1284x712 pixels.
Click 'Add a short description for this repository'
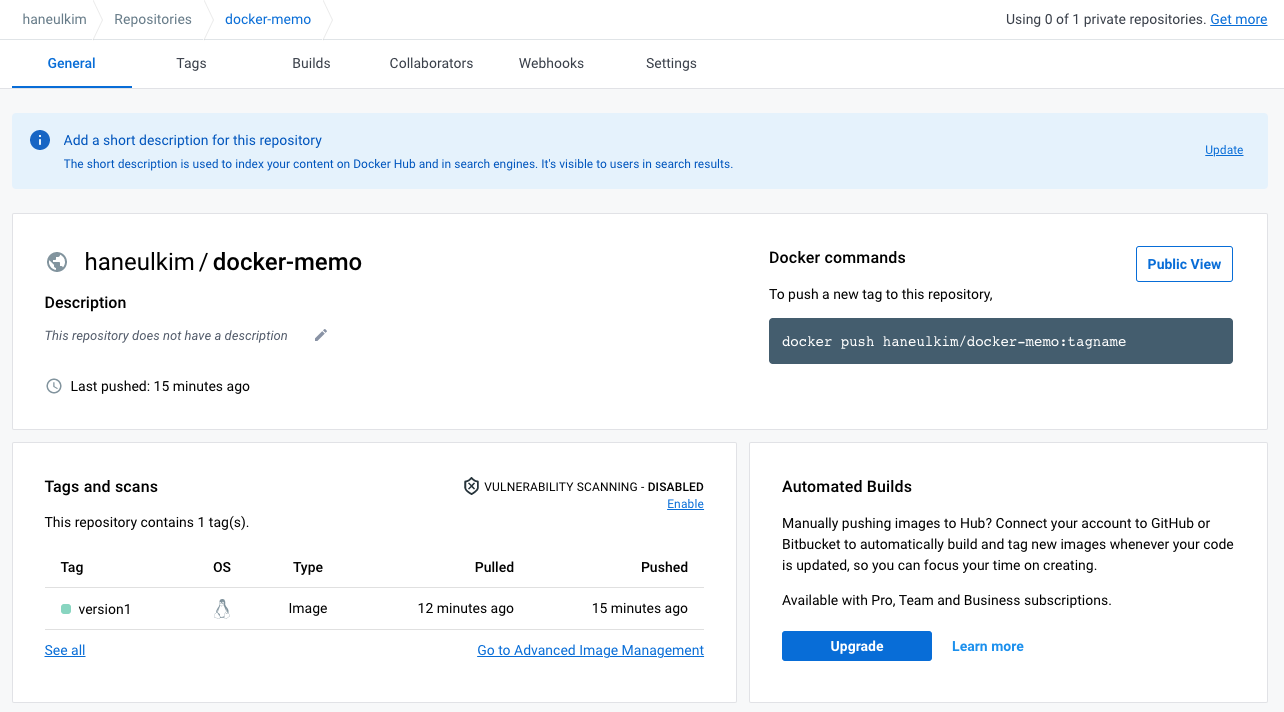coord(193,140)
